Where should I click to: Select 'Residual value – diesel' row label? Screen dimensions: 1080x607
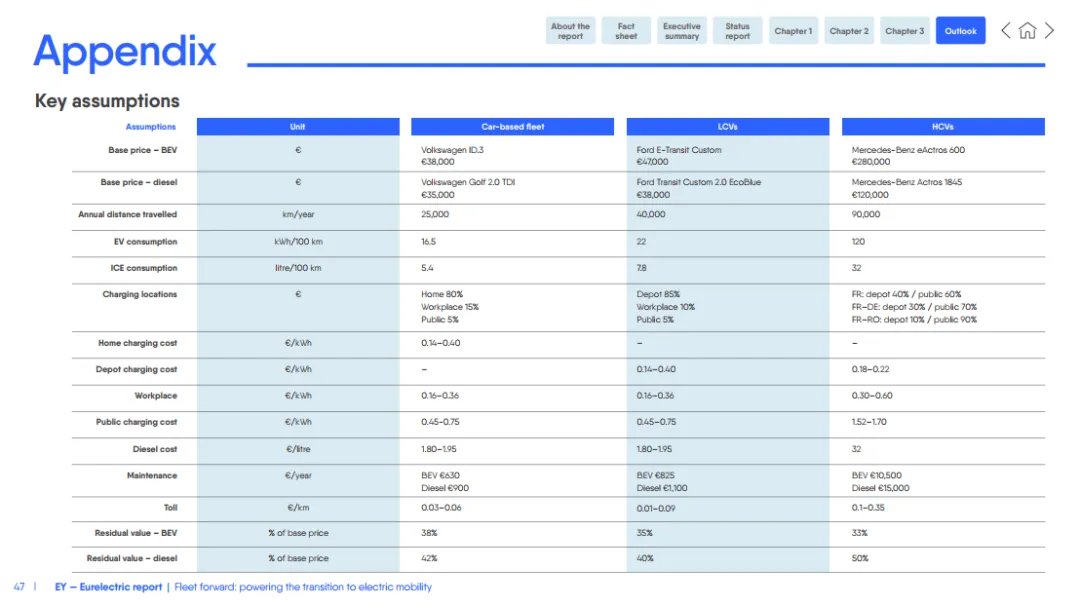coord(132,559)
